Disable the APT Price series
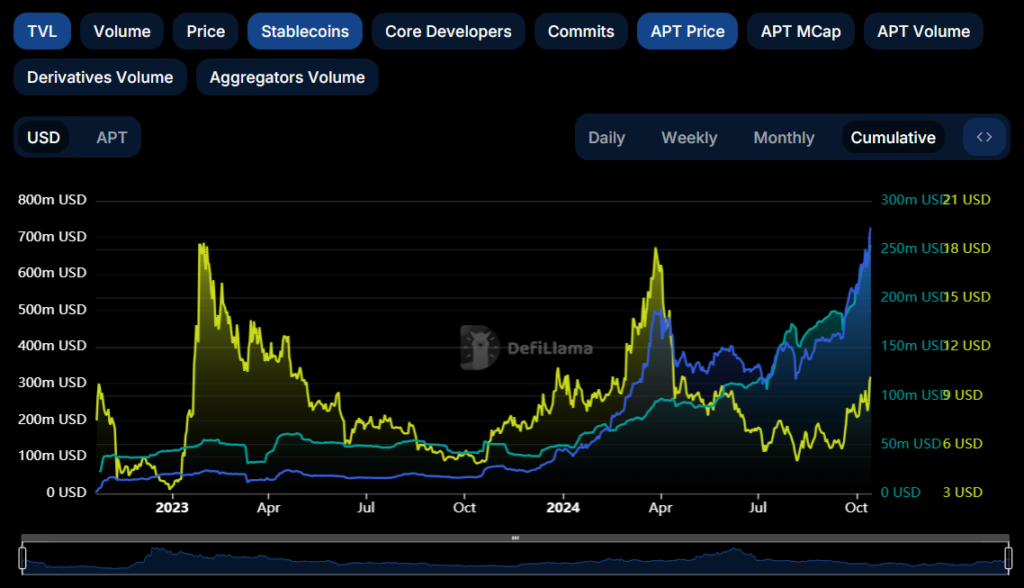 pos(687,31)
